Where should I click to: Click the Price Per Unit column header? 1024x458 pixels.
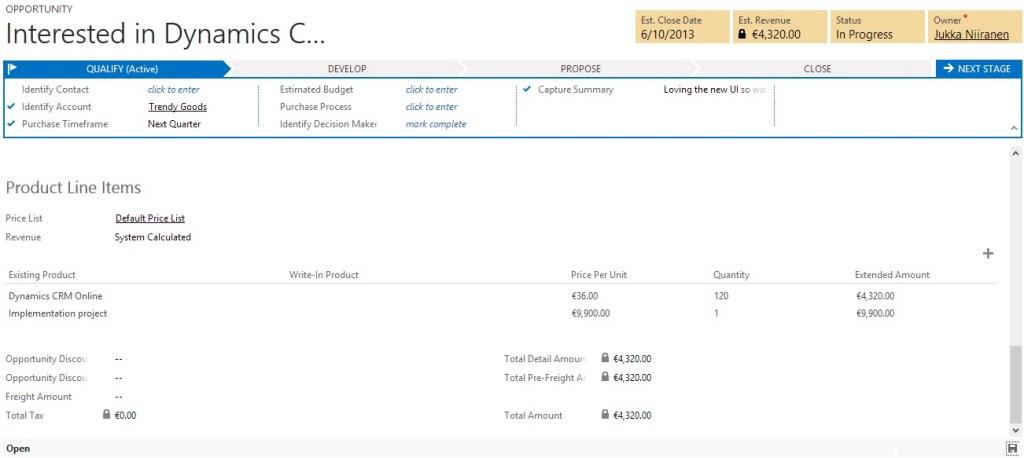[599, 275]
